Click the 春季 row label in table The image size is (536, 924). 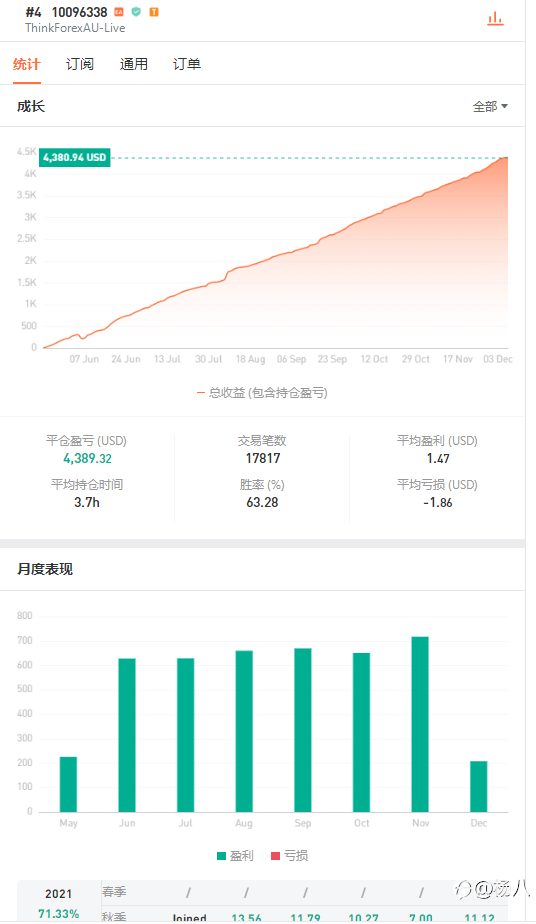coord(114,892)
